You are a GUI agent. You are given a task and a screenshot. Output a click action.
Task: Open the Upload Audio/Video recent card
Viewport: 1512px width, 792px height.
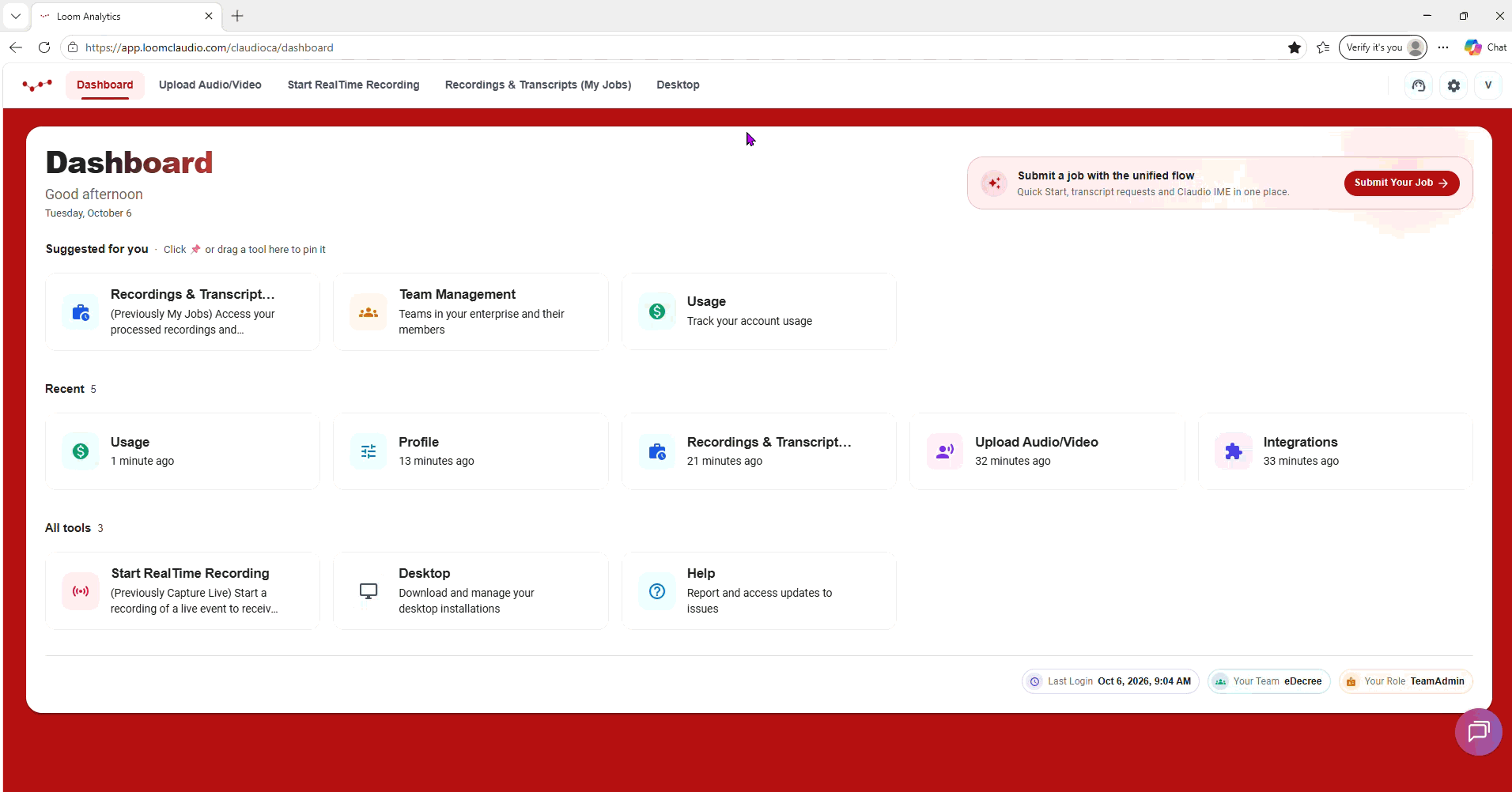(1047, 451)
